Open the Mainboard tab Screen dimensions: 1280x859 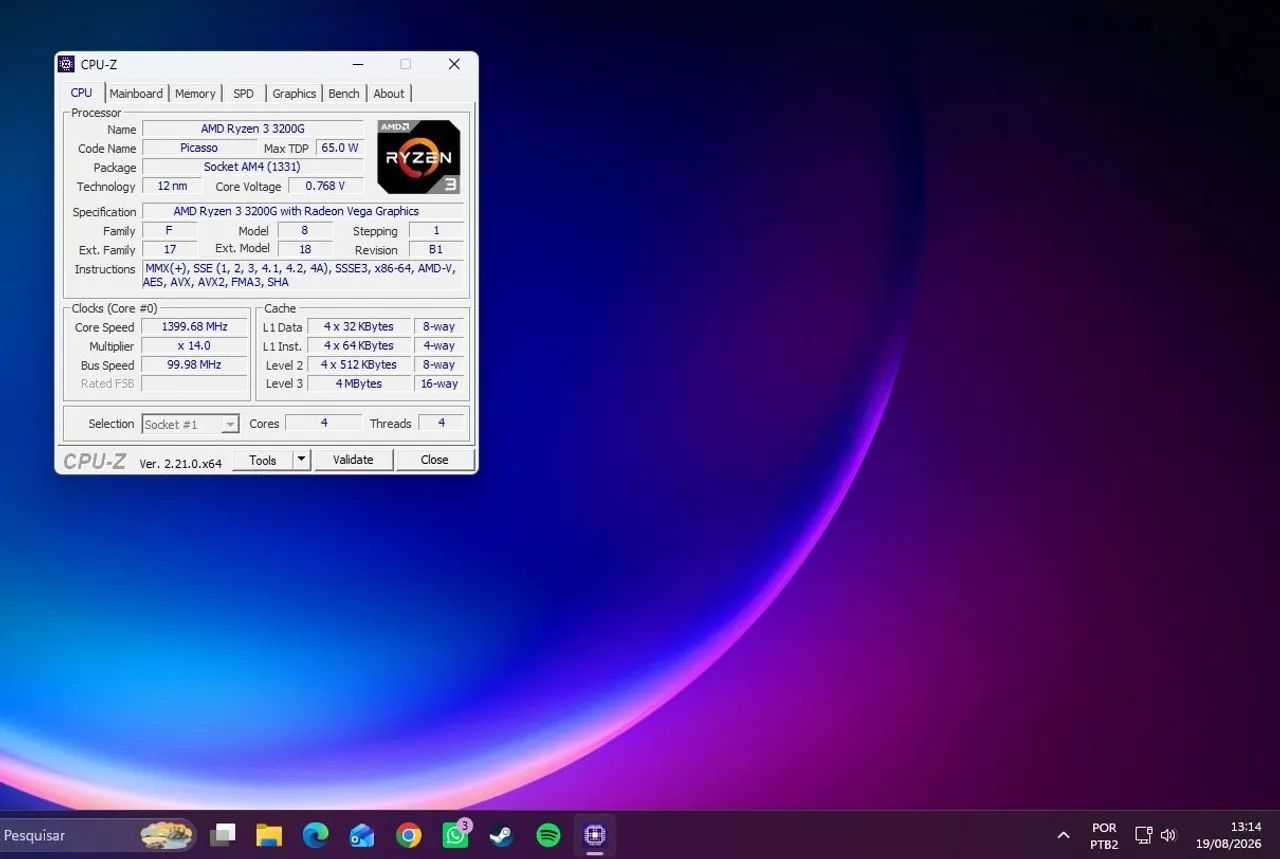[x=136, y=93]
